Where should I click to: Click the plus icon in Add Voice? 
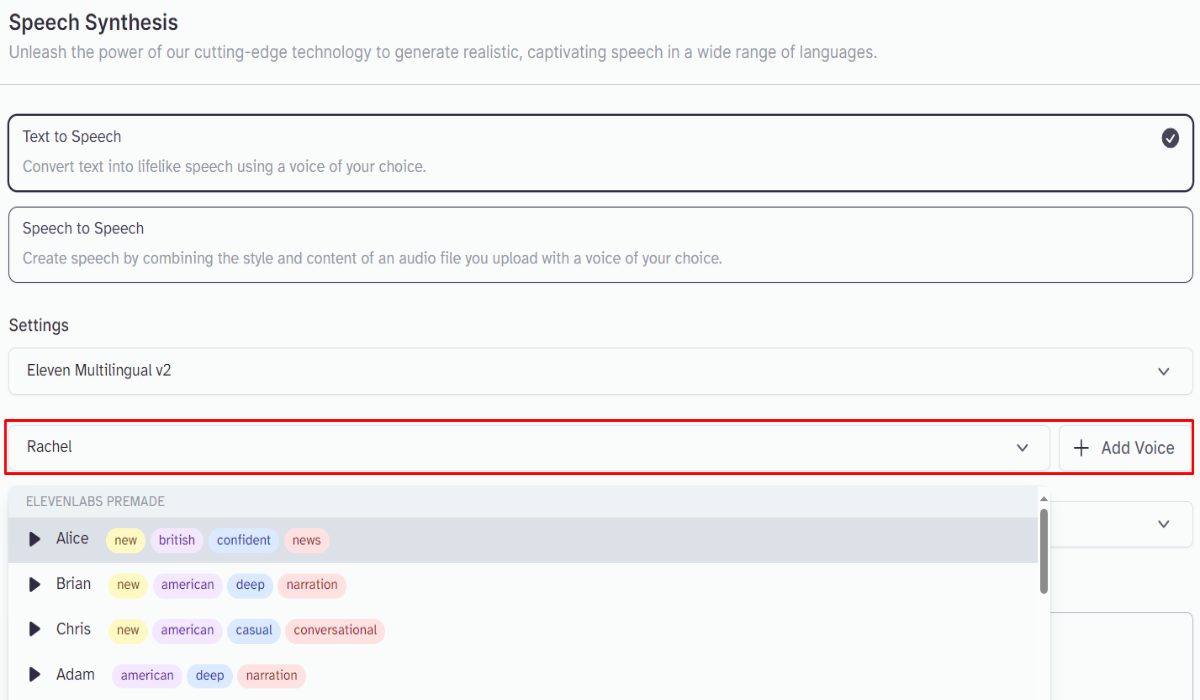tap(1081, 448)
